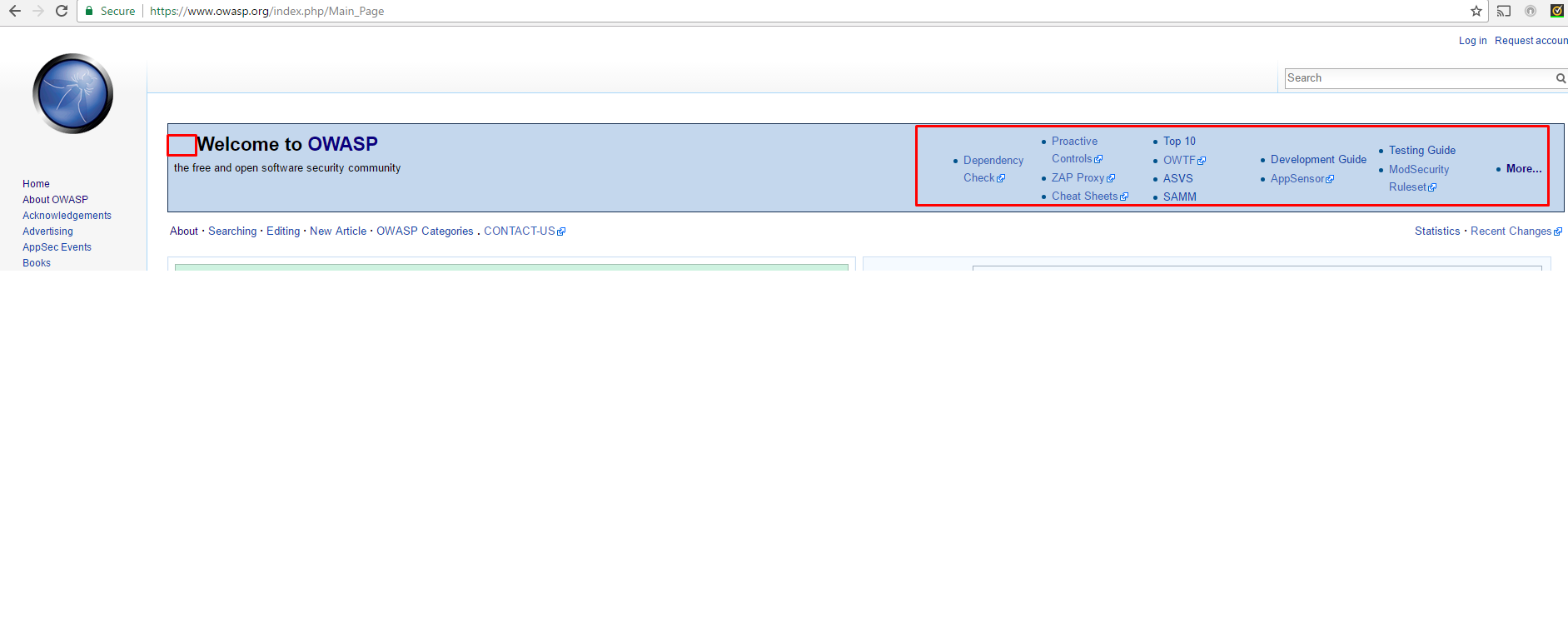1568x642 pixels.
Task: Open the Request account link
Action: pyautogui.click(x=1531, y=41)
